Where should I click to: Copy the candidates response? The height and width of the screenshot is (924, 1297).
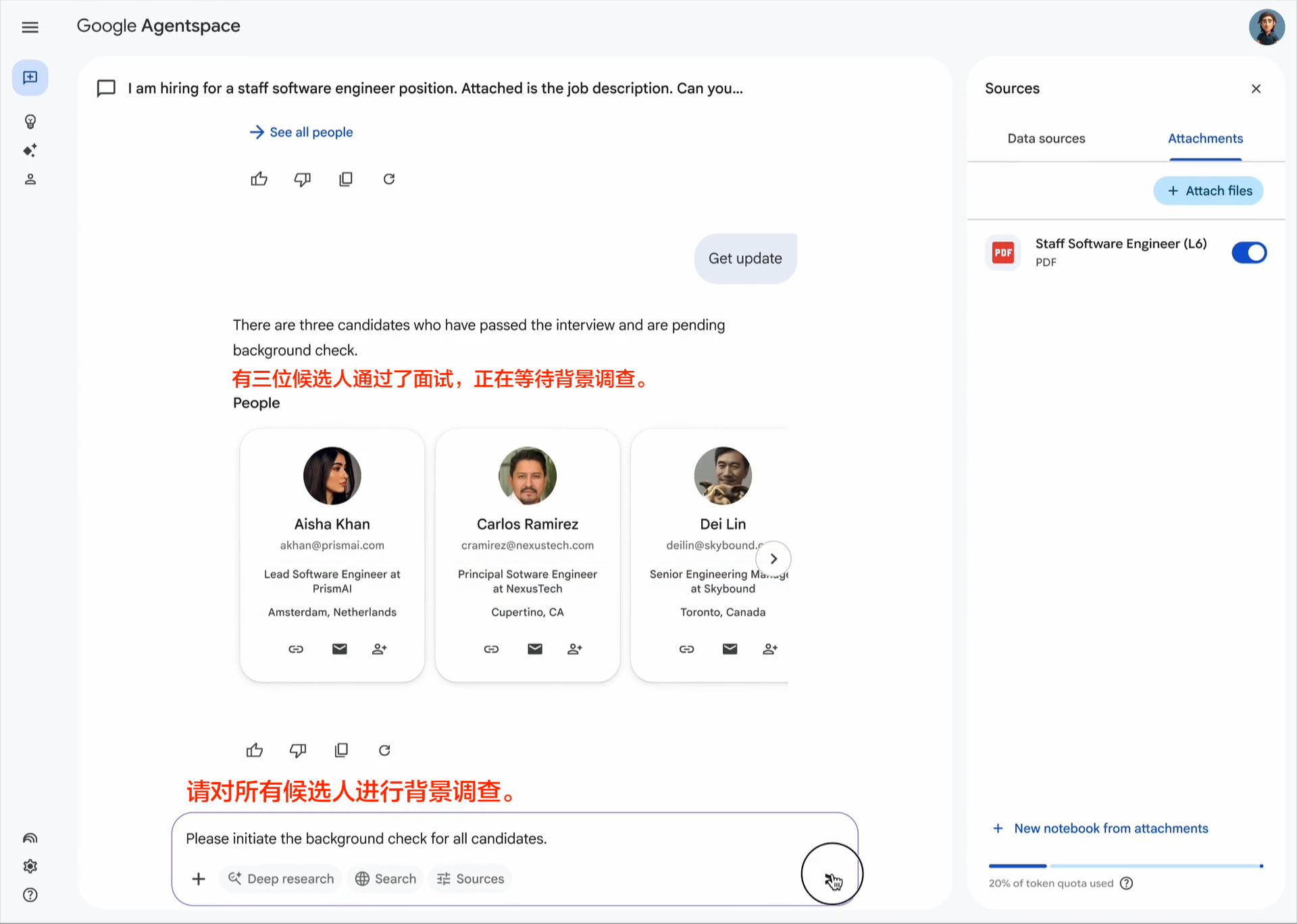tap(341, 750)
